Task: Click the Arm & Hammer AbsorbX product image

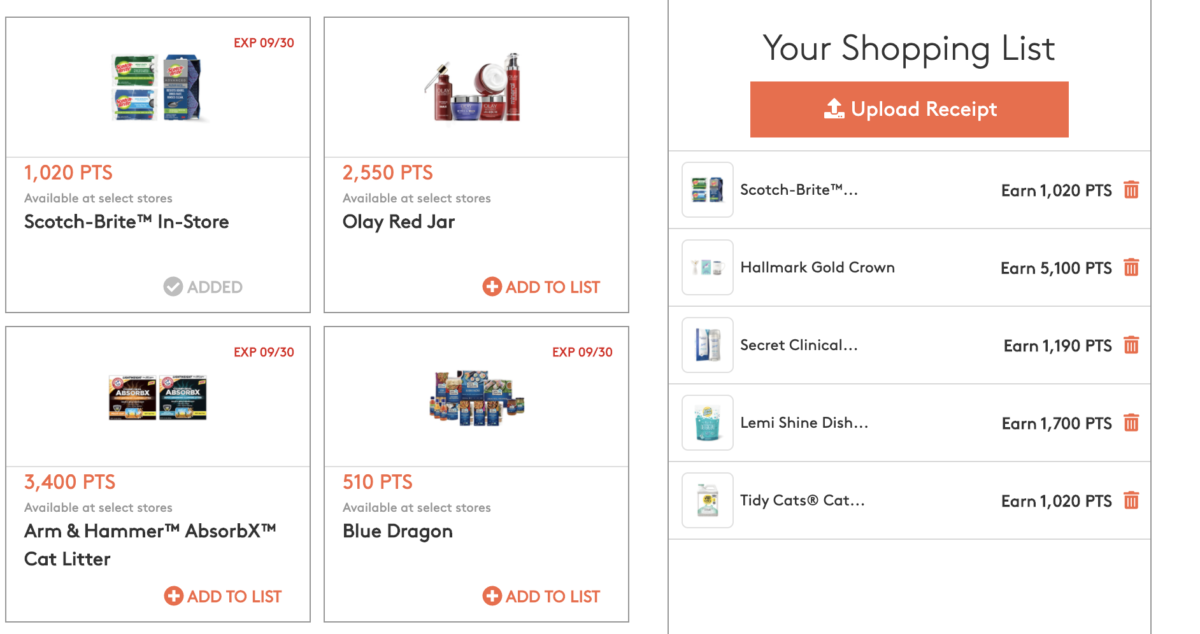Action: pyautogui.click(x=158, y=396)
